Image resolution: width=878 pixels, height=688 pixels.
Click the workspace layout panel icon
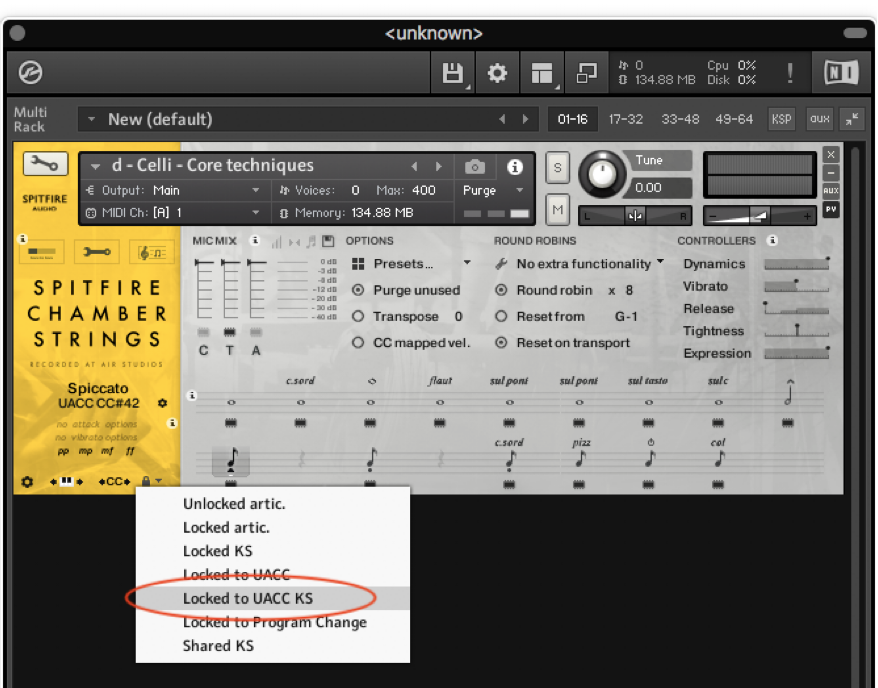click(x=541, y=73)
